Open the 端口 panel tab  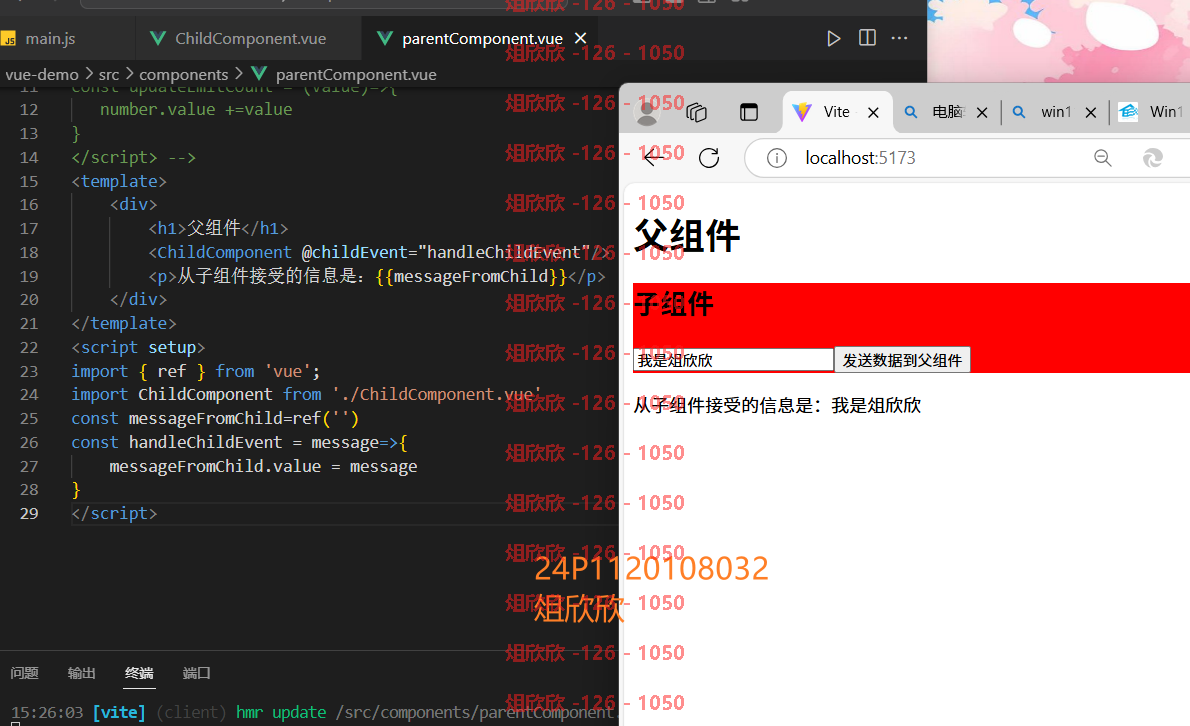point(197,673)
